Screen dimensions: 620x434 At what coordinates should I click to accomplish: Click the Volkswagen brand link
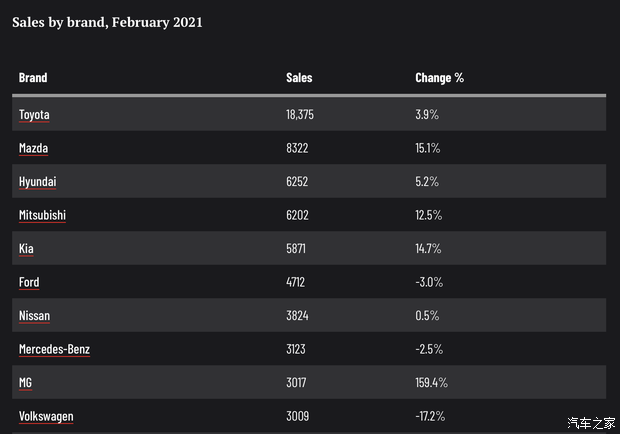(46, 416)
